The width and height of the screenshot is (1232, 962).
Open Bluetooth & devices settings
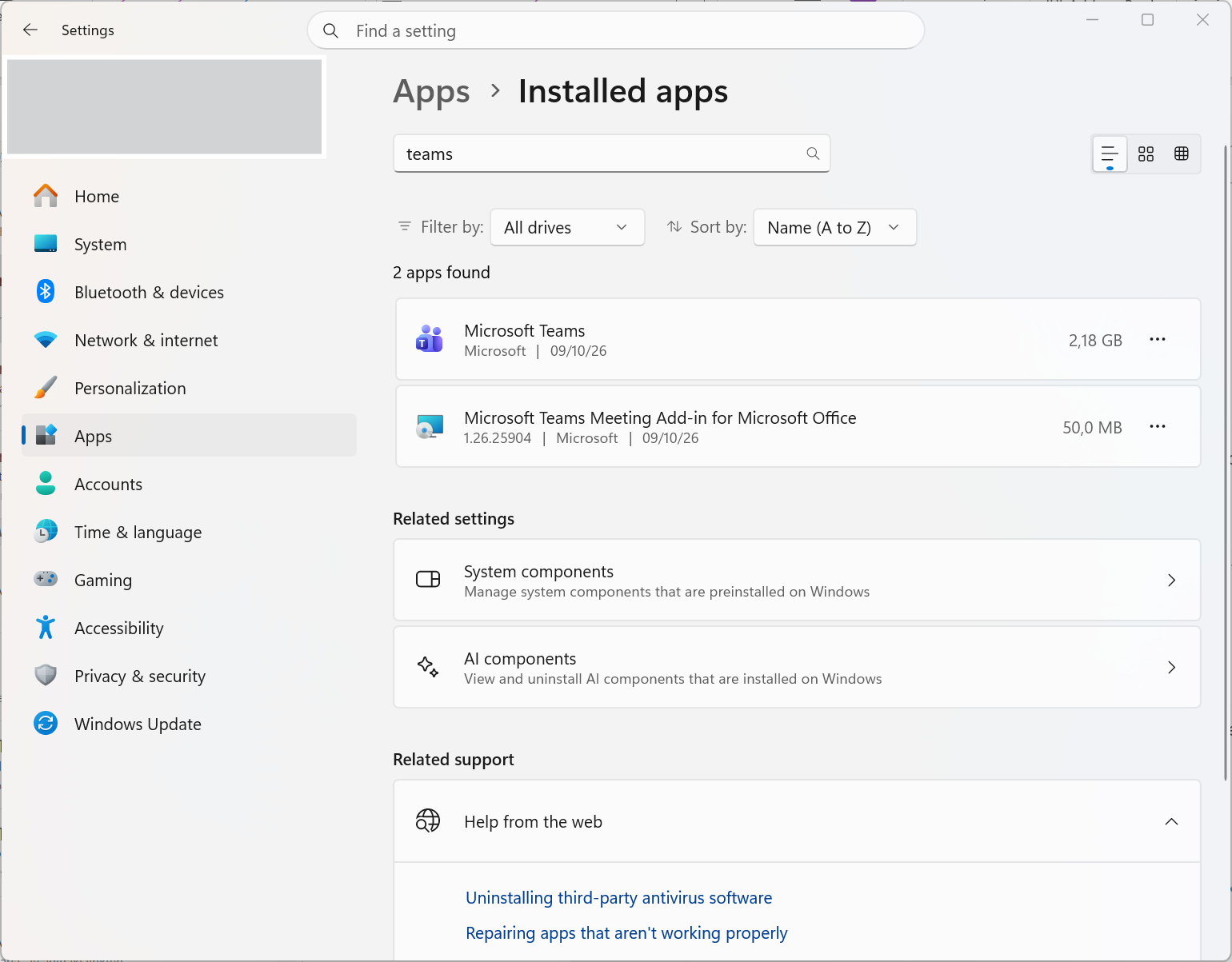pos(189,293)
